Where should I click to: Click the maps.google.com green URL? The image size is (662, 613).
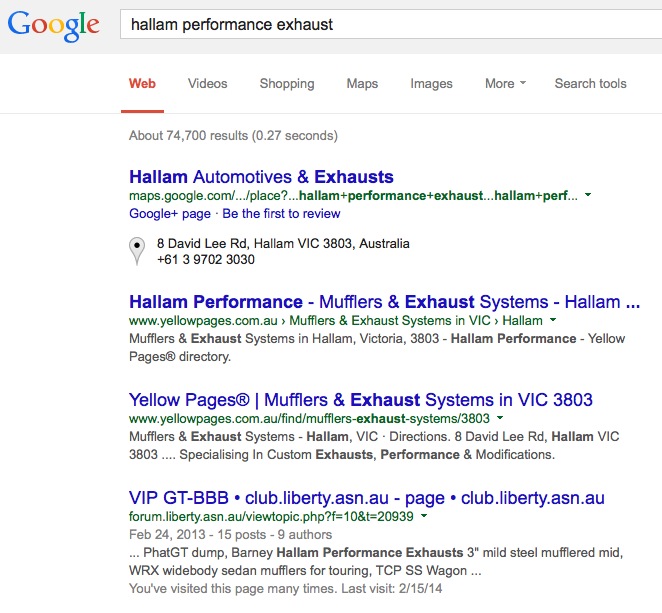tap(353, 195)
